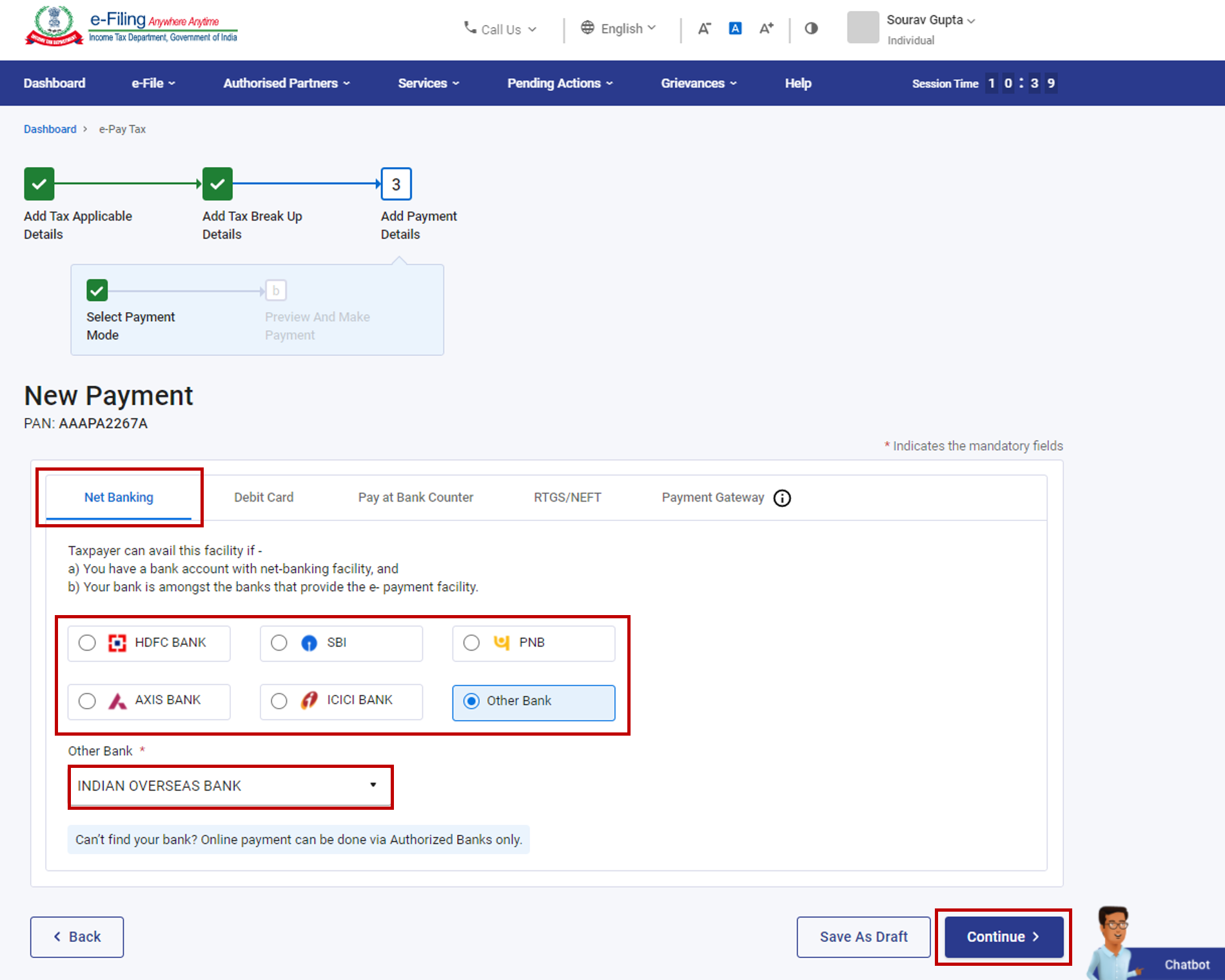
Task: Choose ICICI BANK radio option
Action: click(x=279, y=701)
